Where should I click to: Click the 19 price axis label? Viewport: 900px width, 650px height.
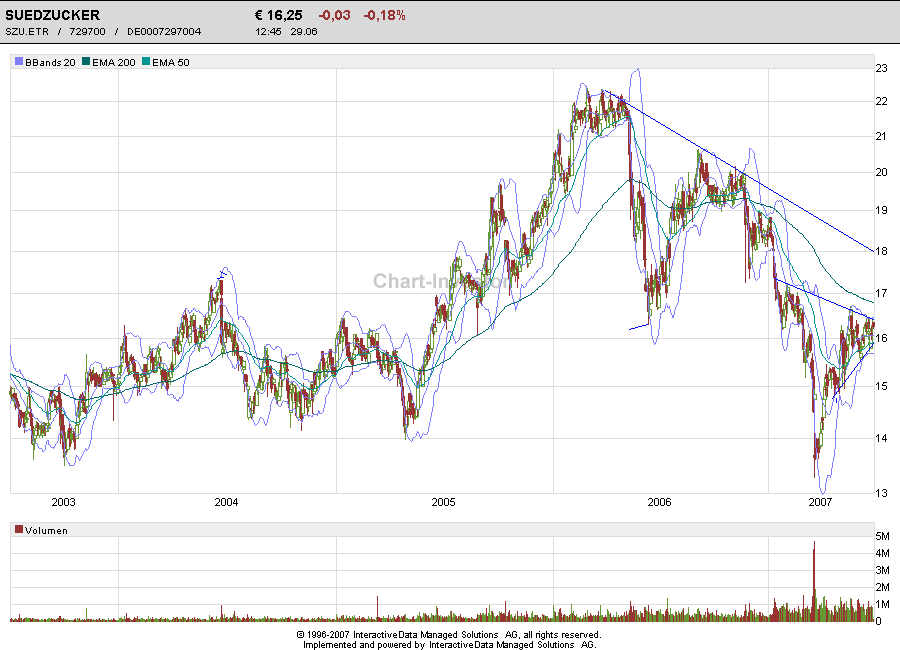(881, 210)
